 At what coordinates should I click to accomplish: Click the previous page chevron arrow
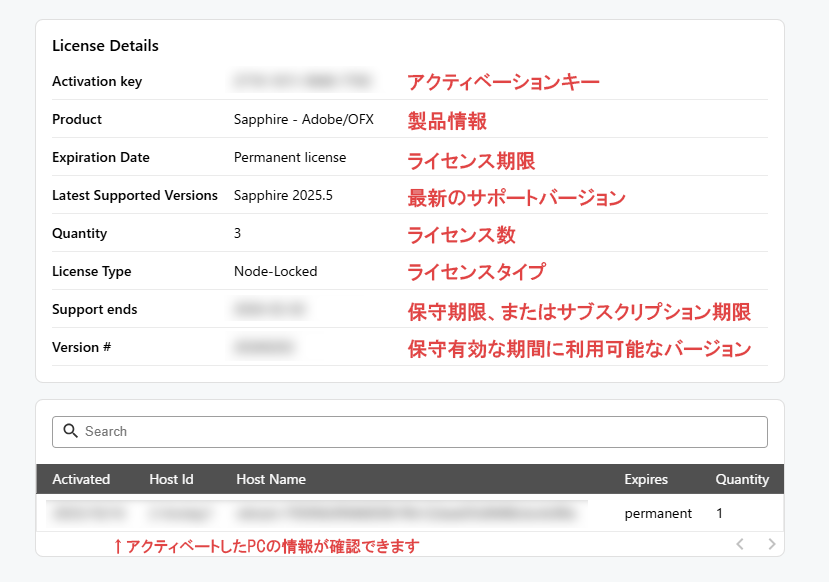740,544
